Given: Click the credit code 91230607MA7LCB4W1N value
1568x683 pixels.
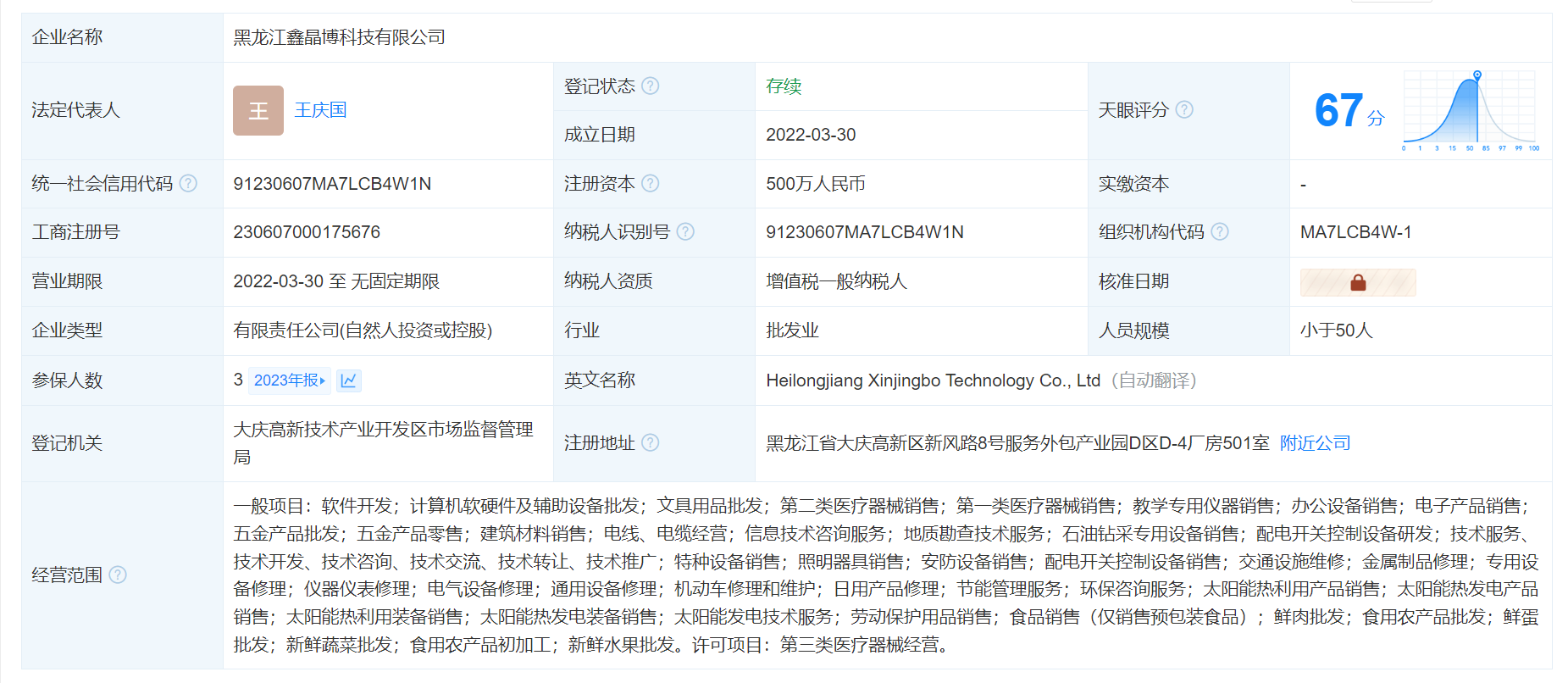Looking at the screenshot, I should pos(332,184).
